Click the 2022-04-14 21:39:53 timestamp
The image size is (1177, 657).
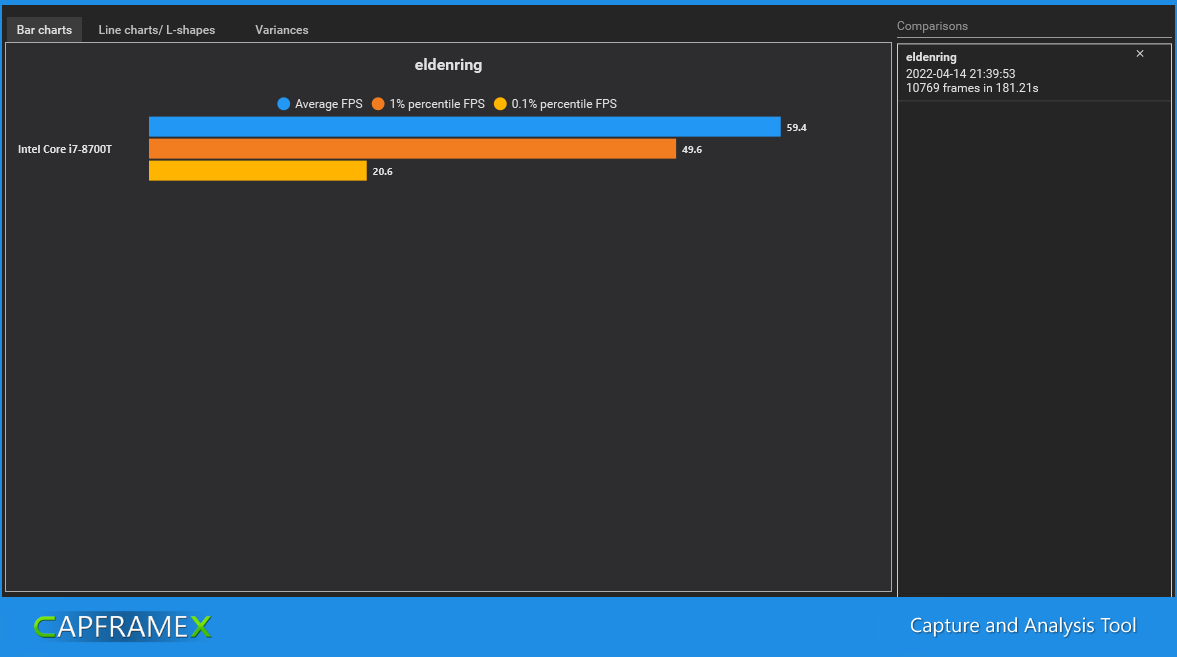(x=960, y=74)
